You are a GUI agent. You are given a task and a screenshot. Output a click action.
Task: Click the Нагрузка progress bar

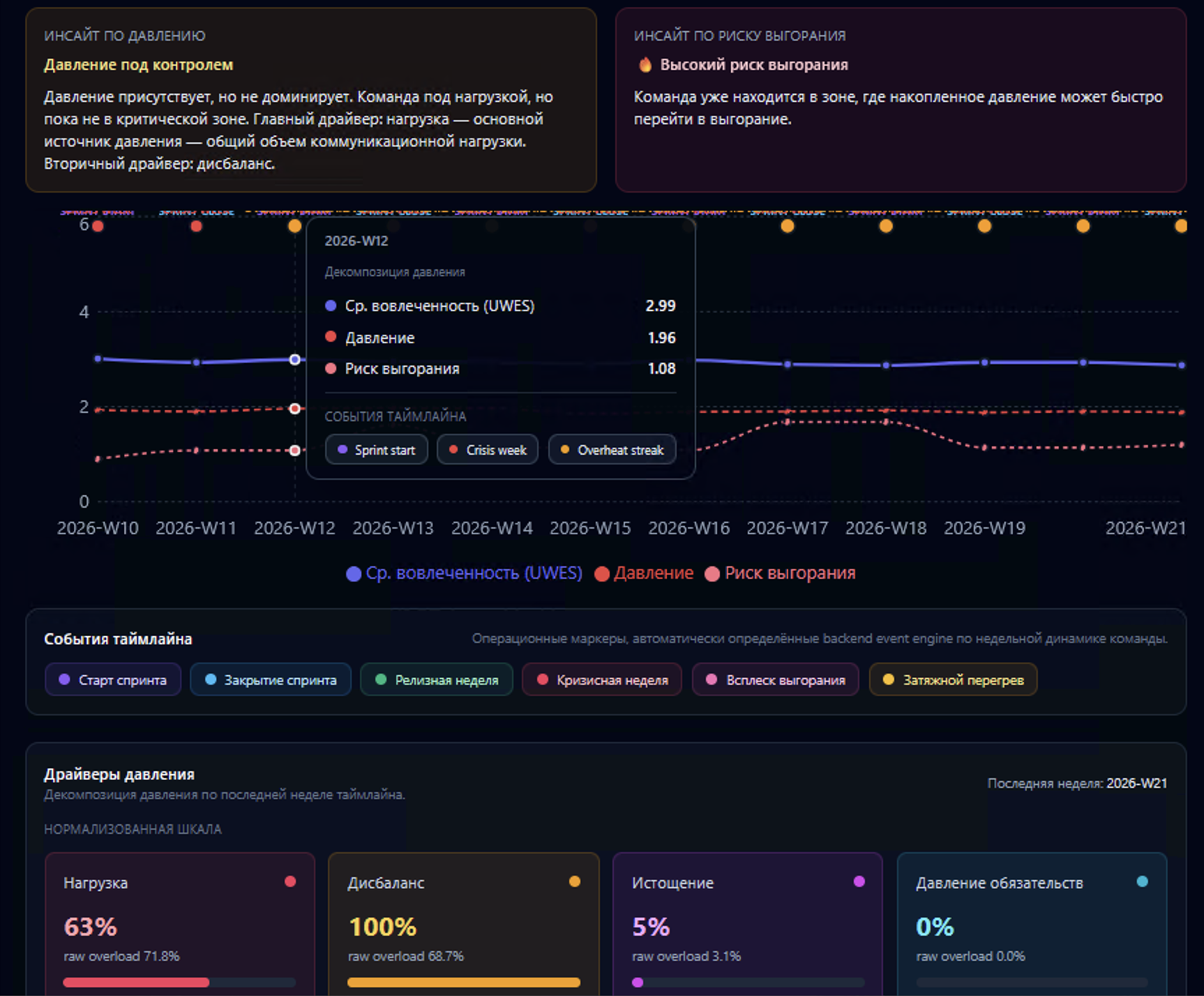pos(179,982)
